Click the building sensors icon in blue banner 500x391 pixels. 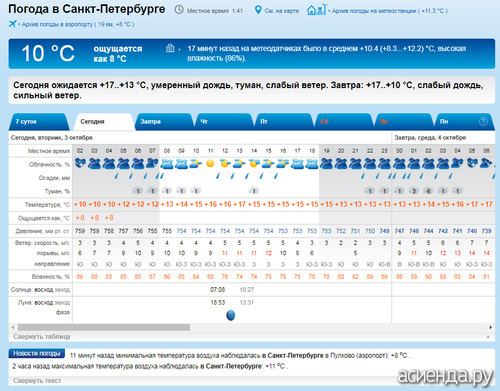point(170,48)
